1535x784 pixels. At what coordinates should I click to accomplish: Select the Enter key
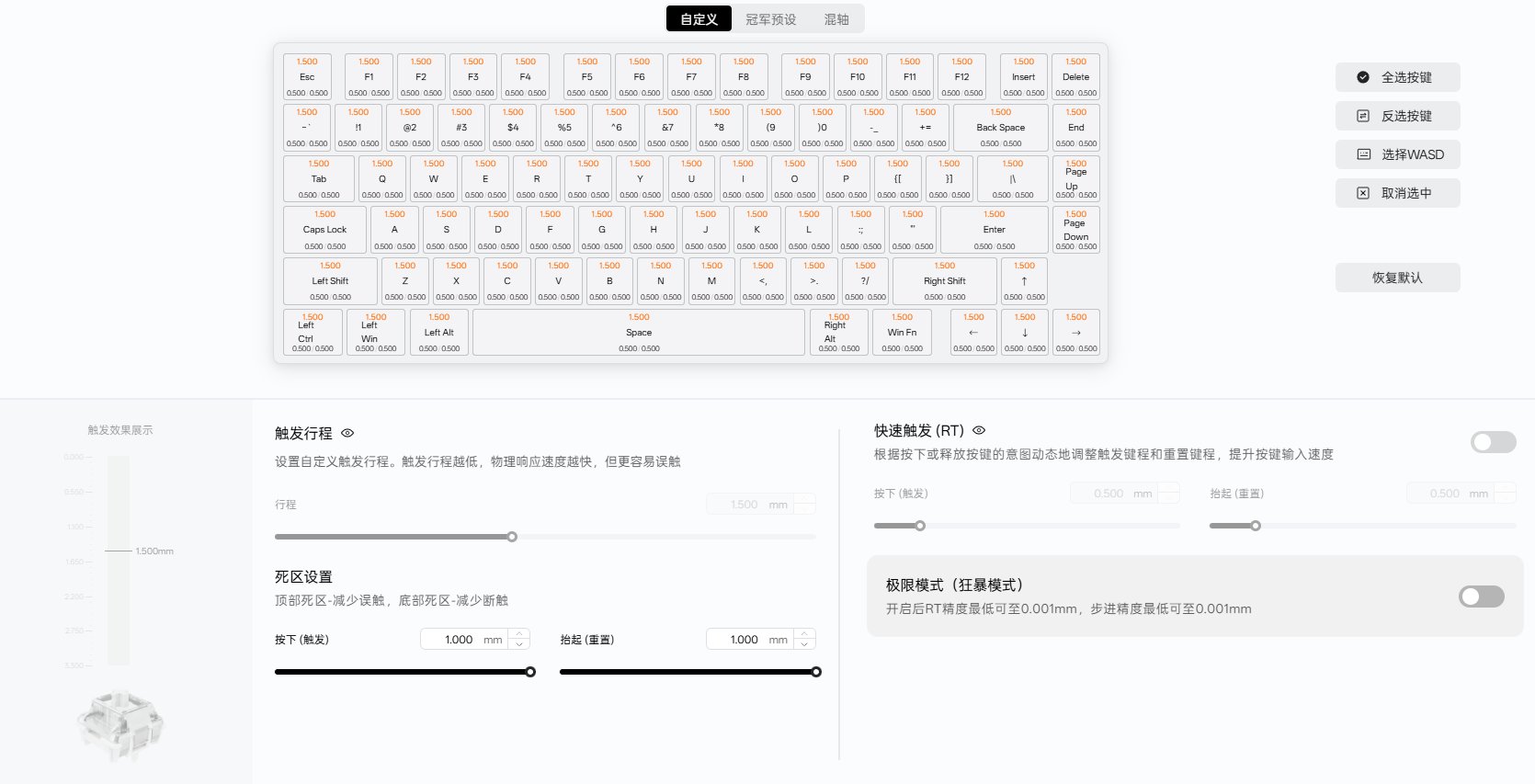(995, 230)
